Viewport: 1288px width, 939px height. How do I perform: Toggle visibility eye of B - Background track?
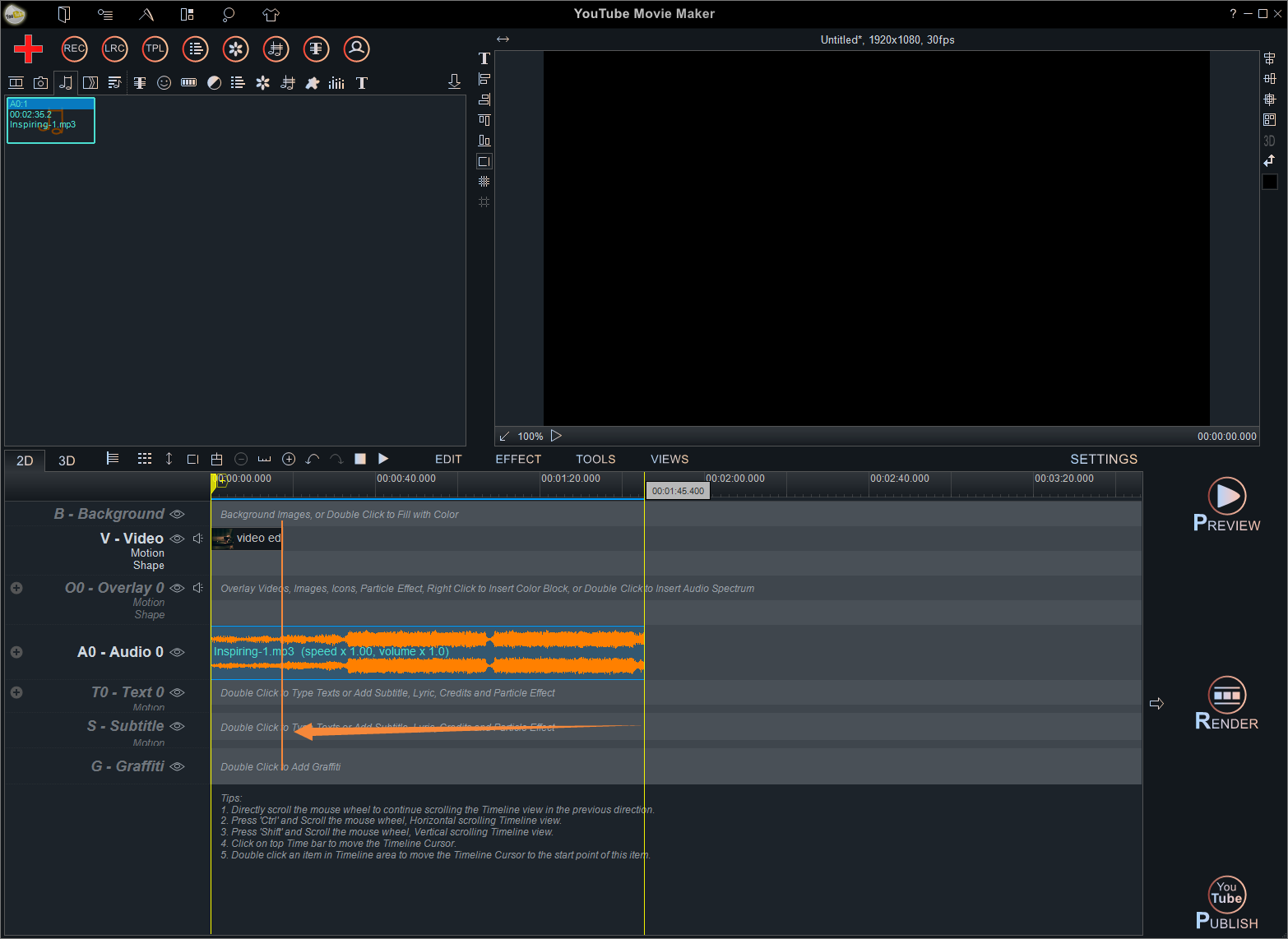pos(177,514)
